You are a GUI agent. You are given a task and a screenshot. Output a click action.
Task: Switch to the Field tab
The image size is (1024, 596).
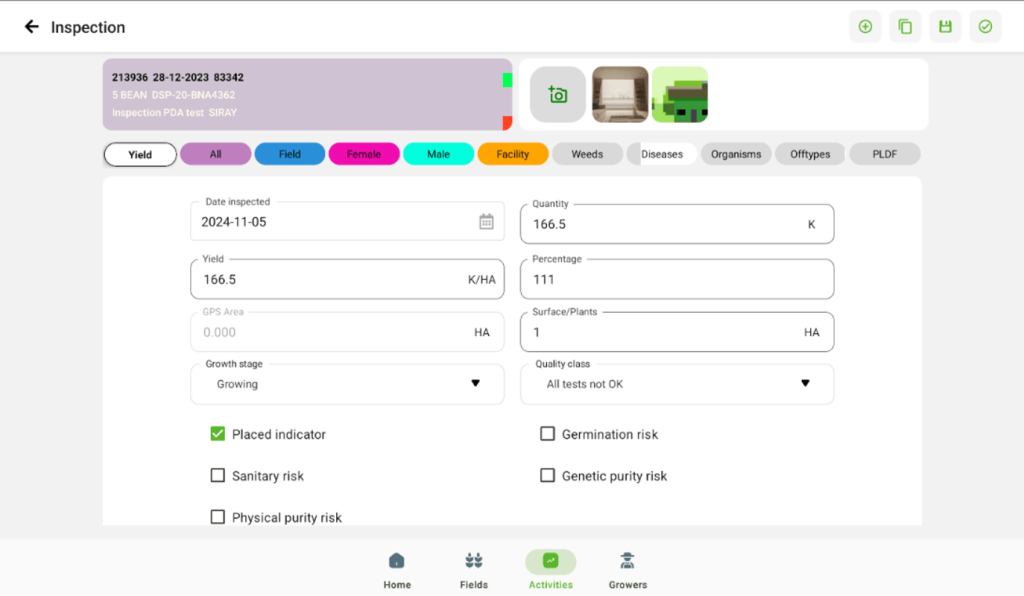290,155
